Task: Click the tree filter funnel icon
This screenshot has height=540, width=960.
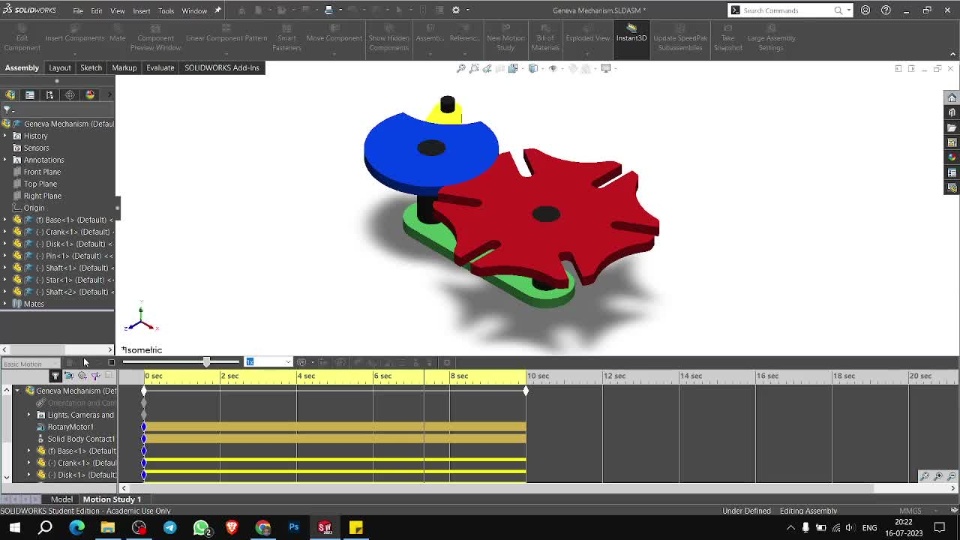Action: (x=7, y=110)
